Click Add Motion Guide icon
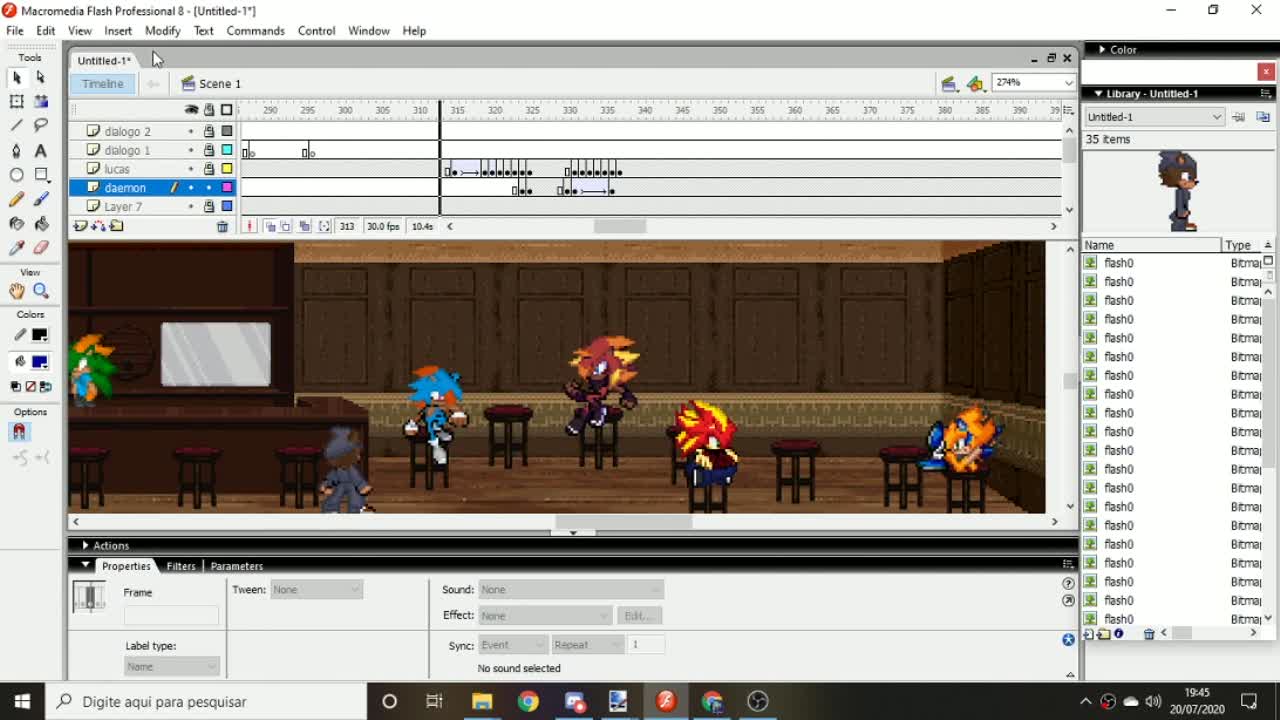The width and height of the screenshot is (1280, 720). tap(98, 226)
